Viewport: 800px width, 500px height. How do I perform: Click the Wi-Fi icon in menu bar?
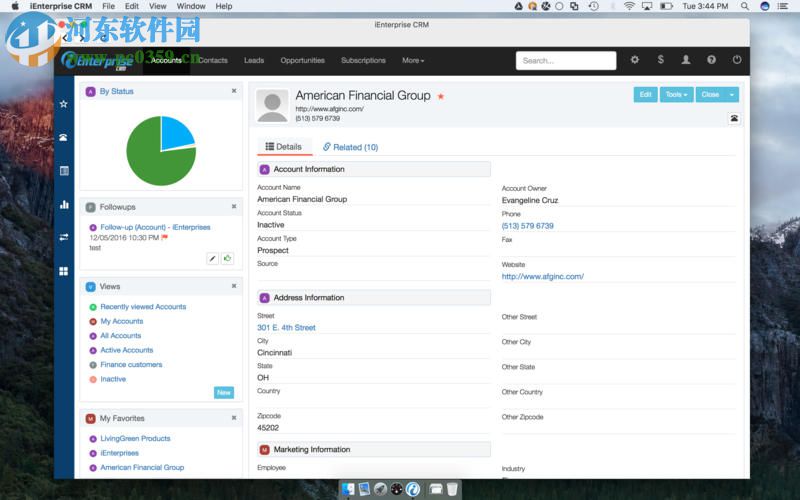pyautogui.click(x=630, y=6)
